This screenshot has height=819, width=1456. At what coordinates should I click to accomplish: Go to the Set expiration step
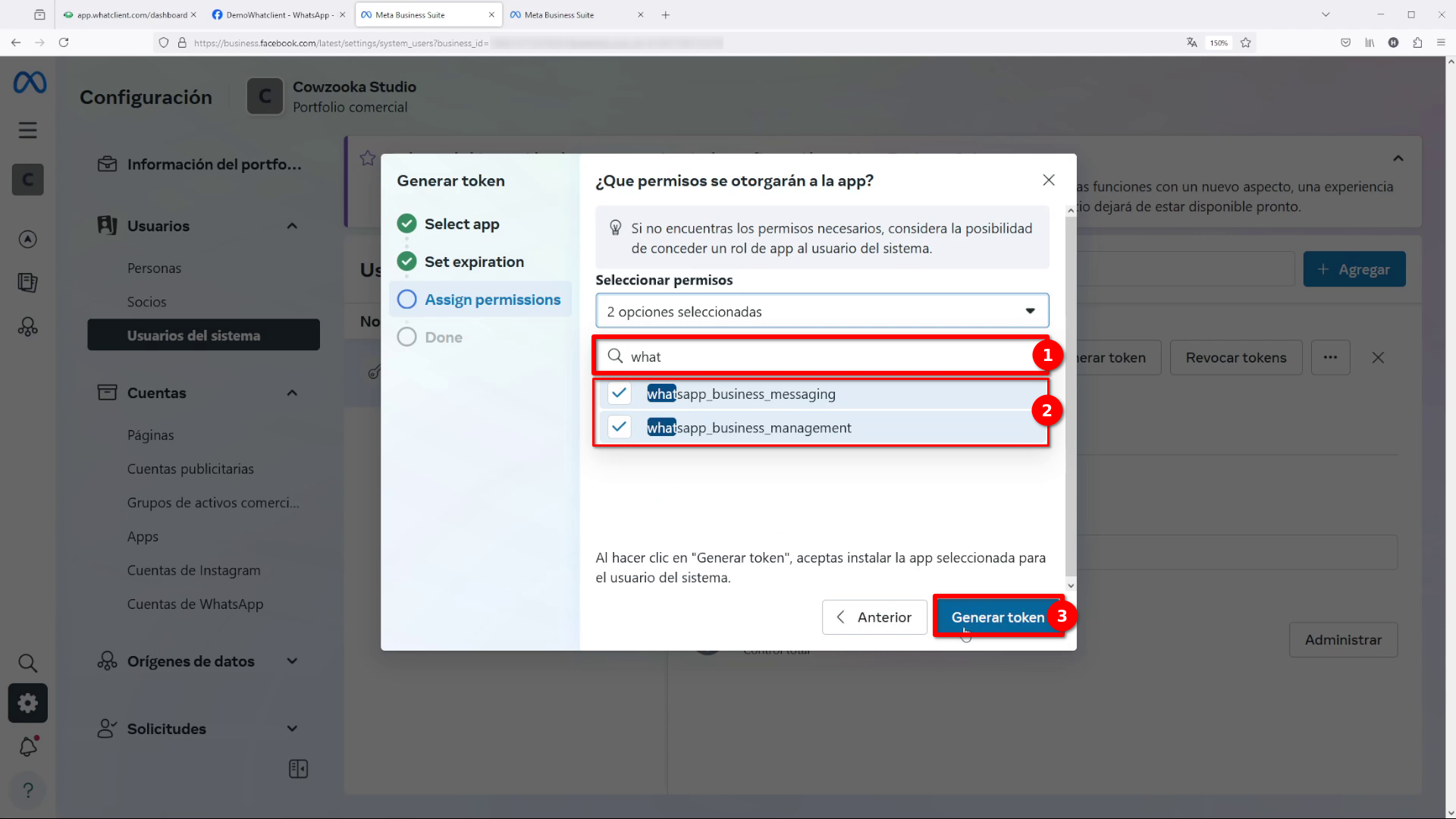pyautogui.click(x=460, y=262)
